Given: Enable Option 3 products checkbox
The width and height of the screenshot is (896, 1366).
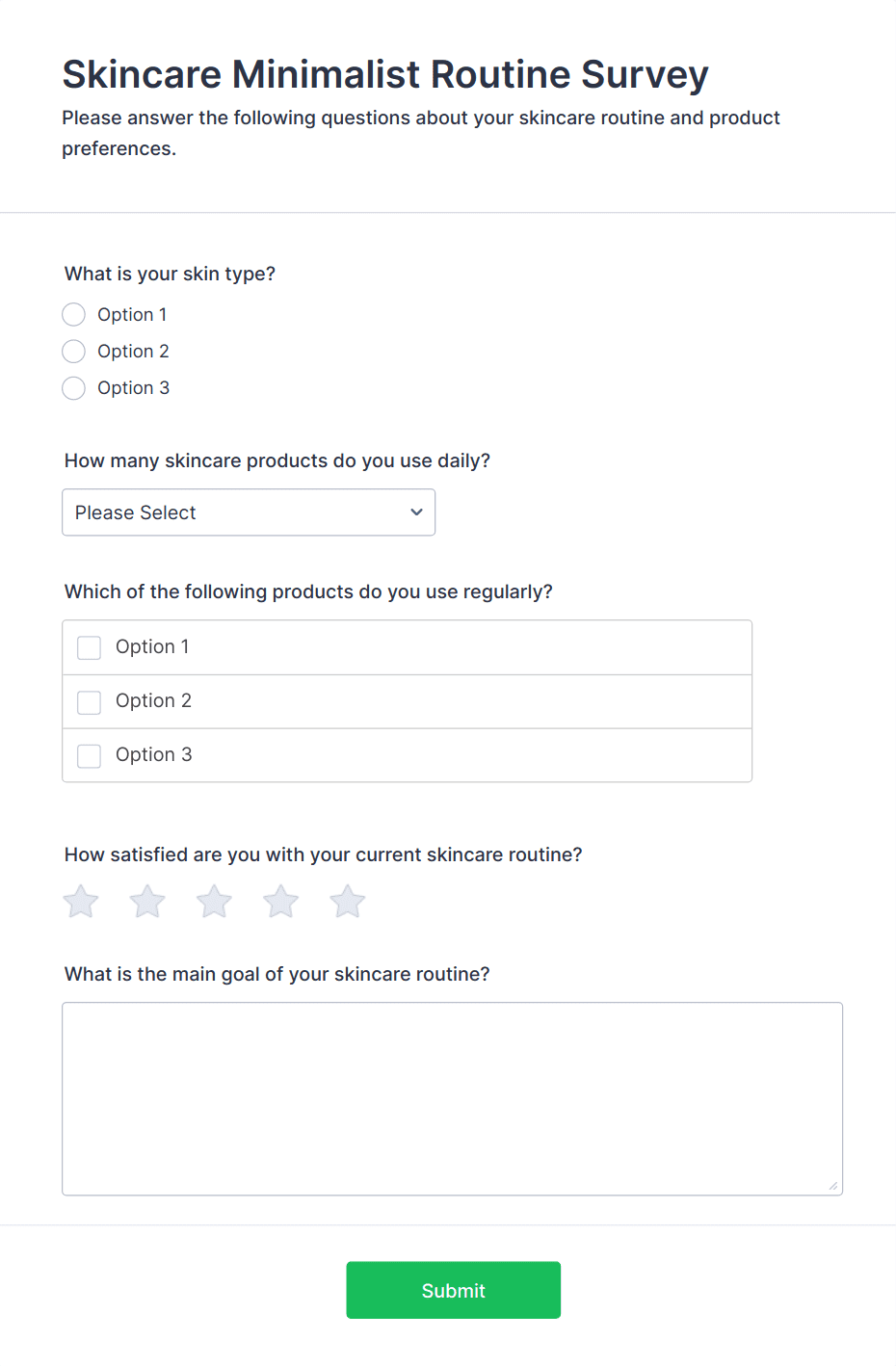Looking at the screenshot, I should (x=90, y=756).
